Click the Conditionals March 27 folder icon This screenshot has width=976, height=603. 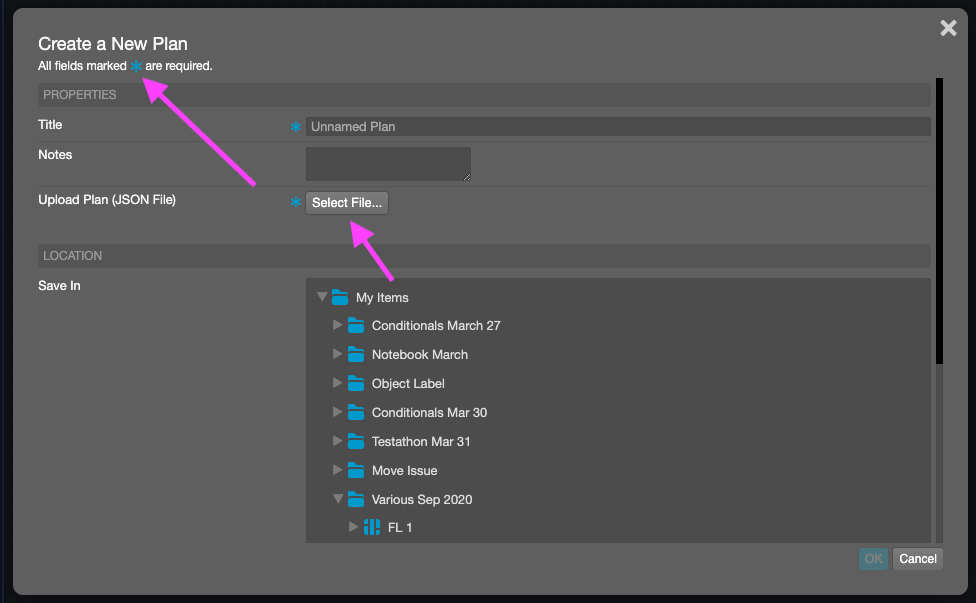point(357,325)
